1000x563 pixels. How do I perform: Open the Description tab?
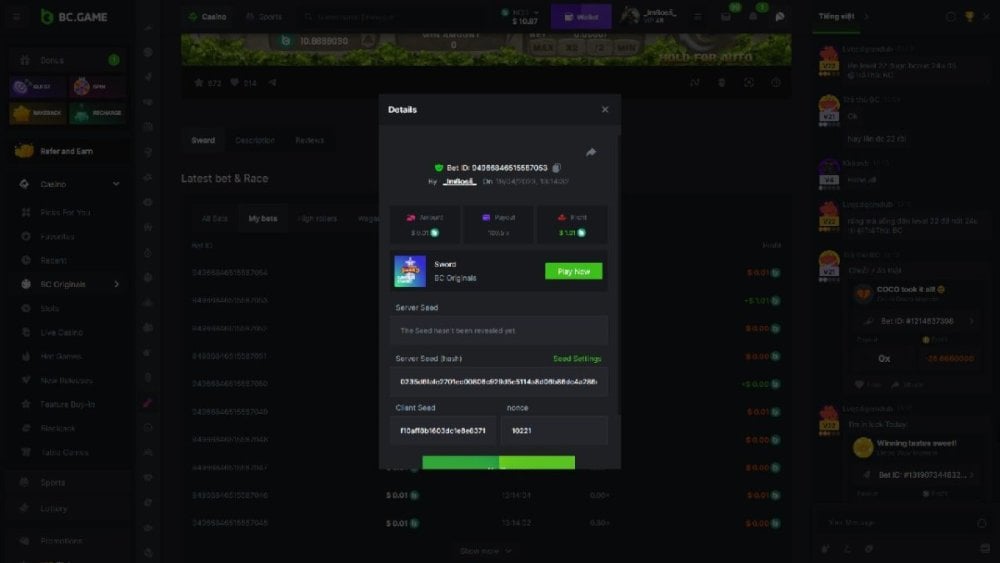[255, 141]
